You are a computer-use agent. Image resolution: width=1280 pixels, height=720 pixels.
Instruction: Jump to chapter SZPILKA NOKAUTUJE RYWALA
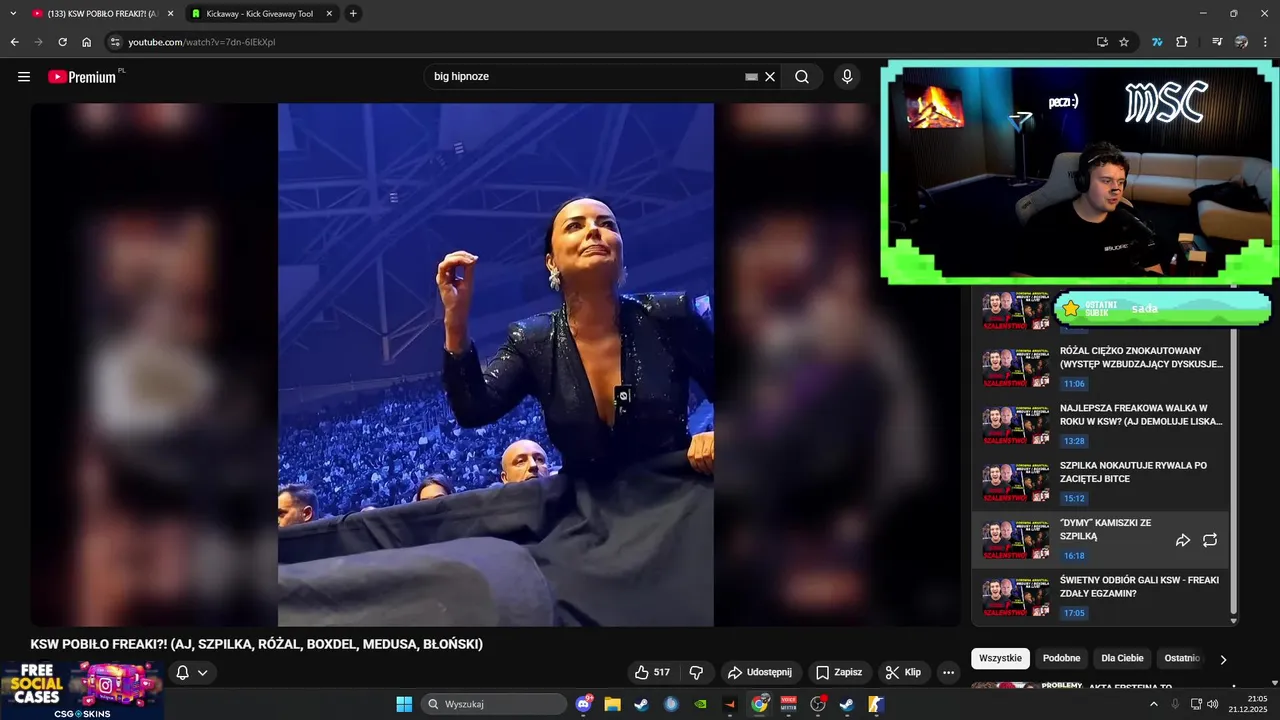click(1100, 483)
